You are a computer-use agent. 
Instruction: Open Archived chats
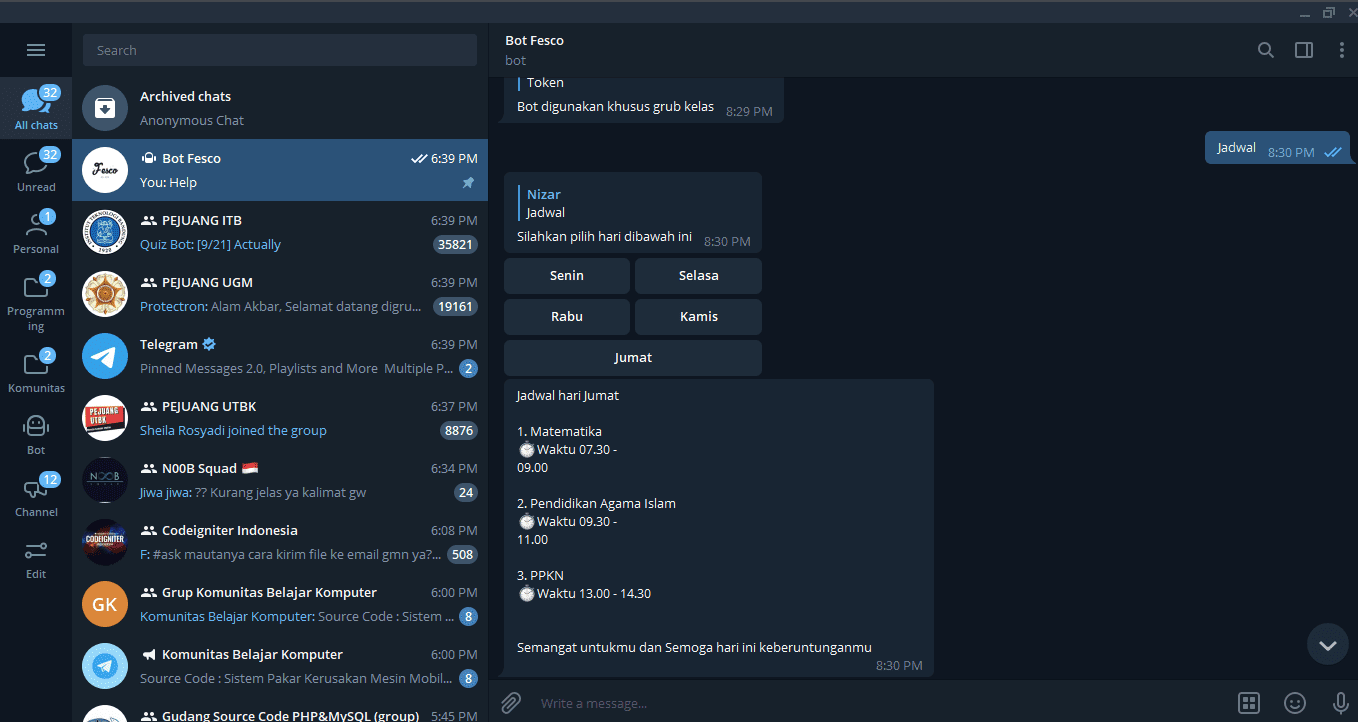[x=280, y=108]
